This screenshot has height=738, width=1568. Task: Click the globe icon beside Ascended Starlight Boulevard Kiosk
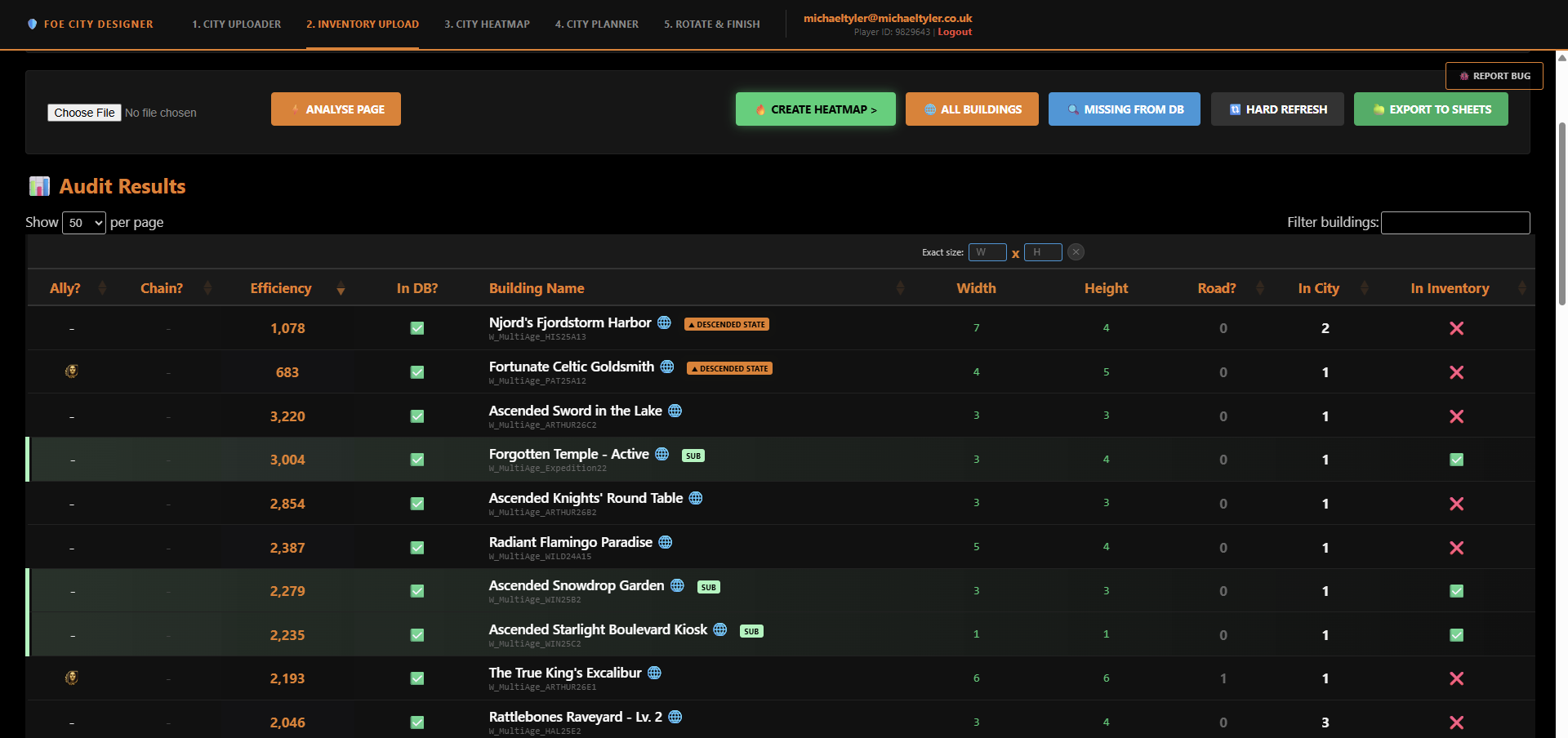click(720, 629)
